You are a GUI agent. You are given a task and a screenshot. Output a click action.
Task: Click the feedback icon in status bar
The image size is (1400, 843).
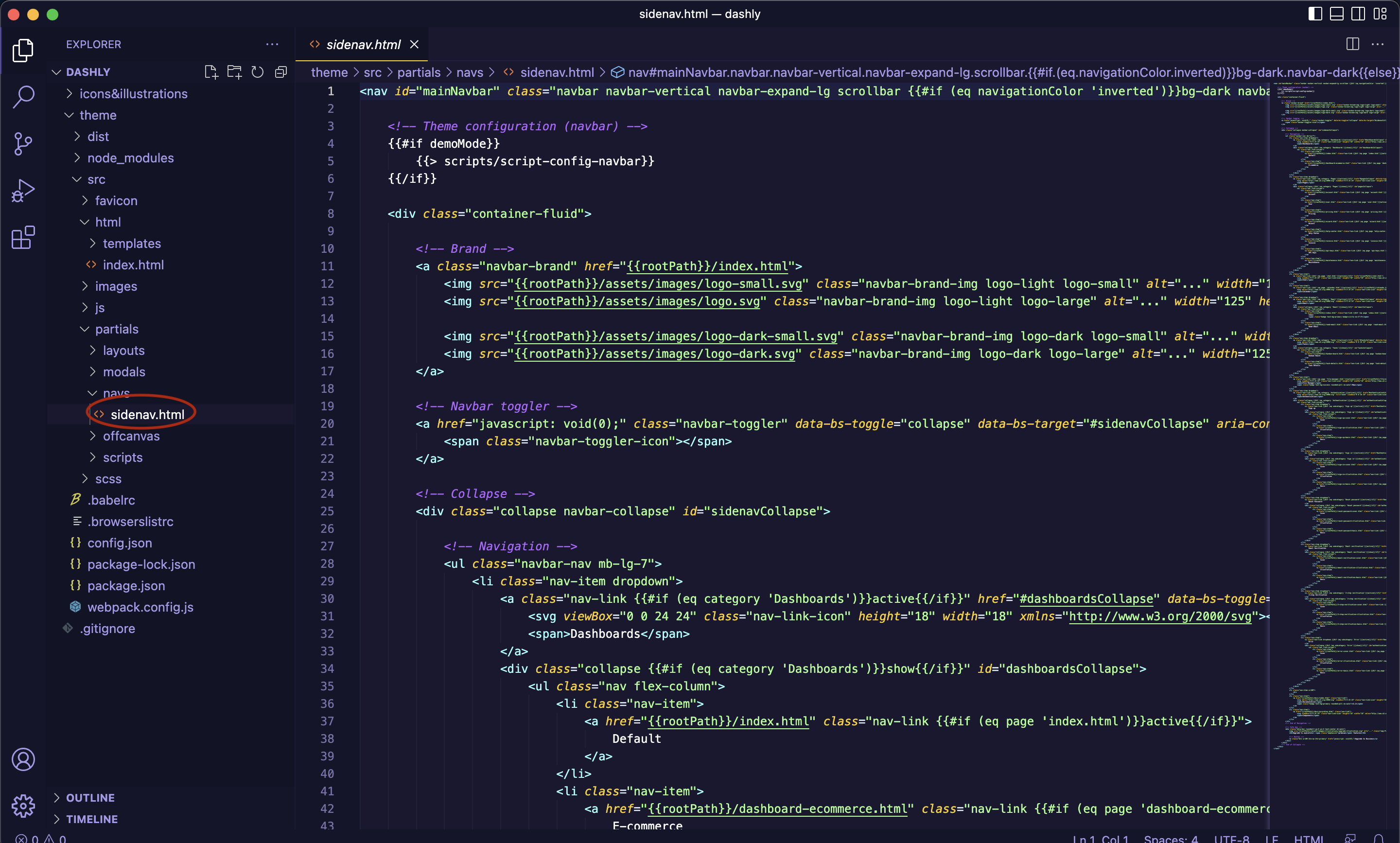(x=1350, y=839)
